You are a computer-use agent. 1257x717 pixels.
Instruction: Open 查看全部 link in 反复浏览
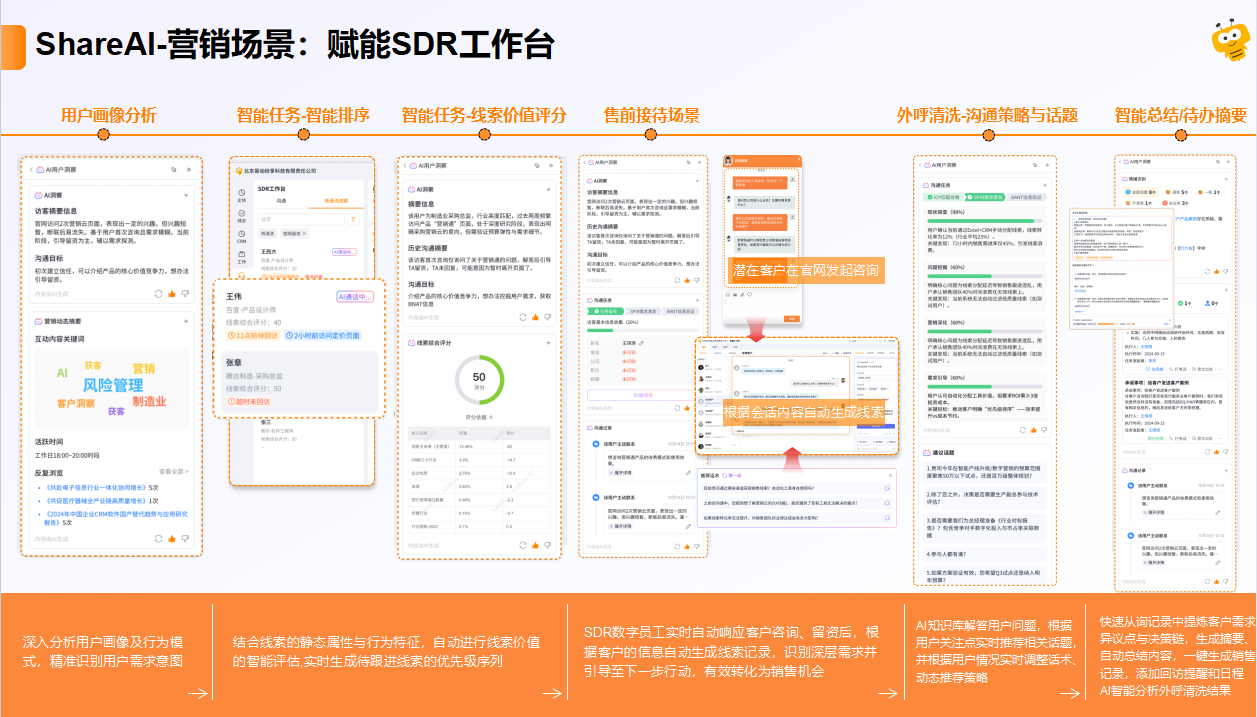point(174,471)
